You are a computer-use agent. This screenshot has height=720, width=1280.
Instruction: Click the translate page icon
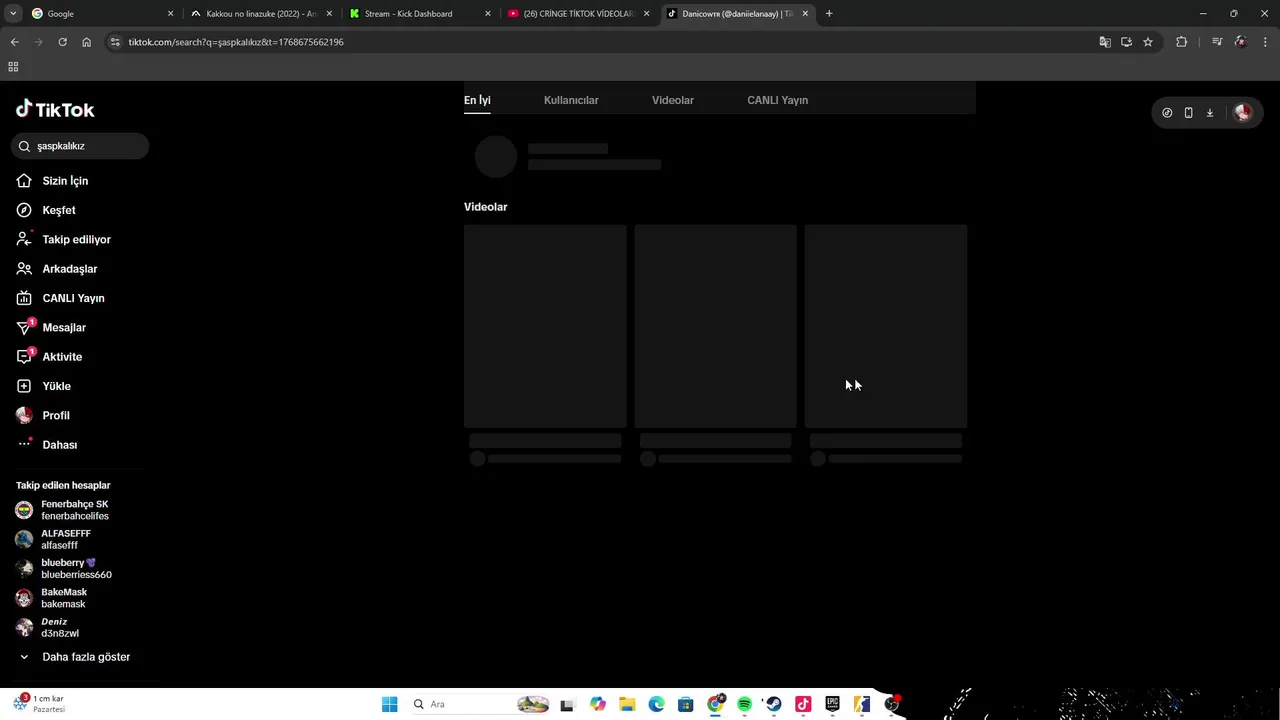1105,42
